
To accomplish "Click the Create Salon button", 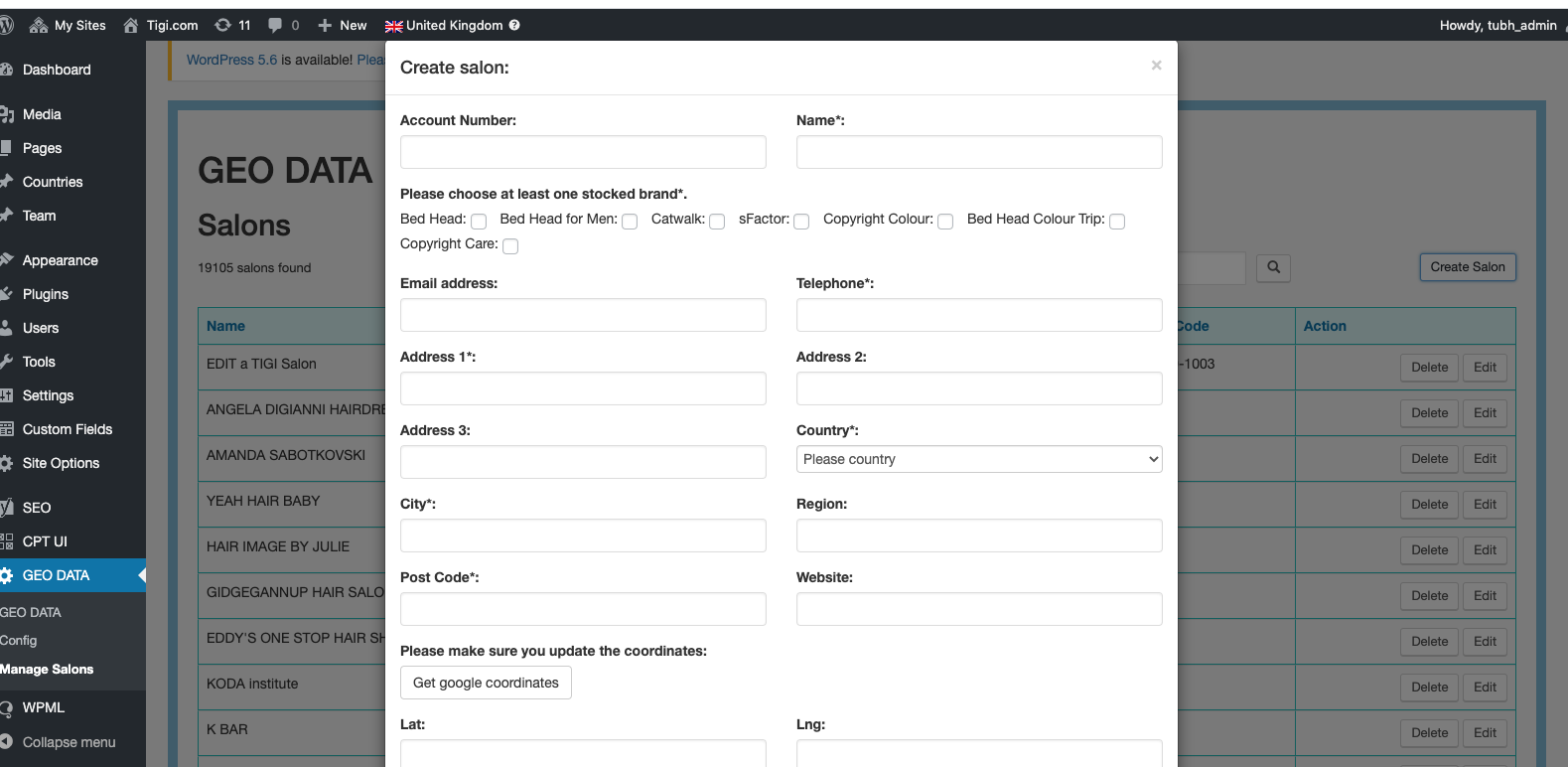I will click(x=1467, y=267).
